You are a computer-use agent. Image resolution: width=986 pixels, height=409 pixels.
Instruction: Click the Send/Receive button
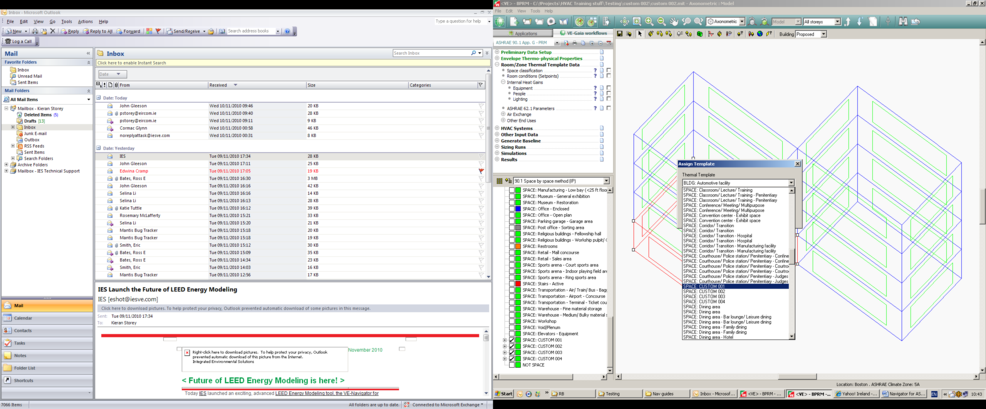click(183, 31)
